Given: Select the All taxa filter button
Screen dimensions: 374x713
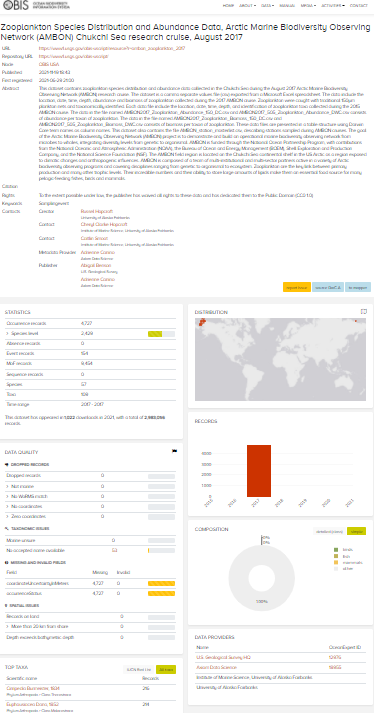Looking at the screenshot, I should pyautogui.click(x=166, y=669).
